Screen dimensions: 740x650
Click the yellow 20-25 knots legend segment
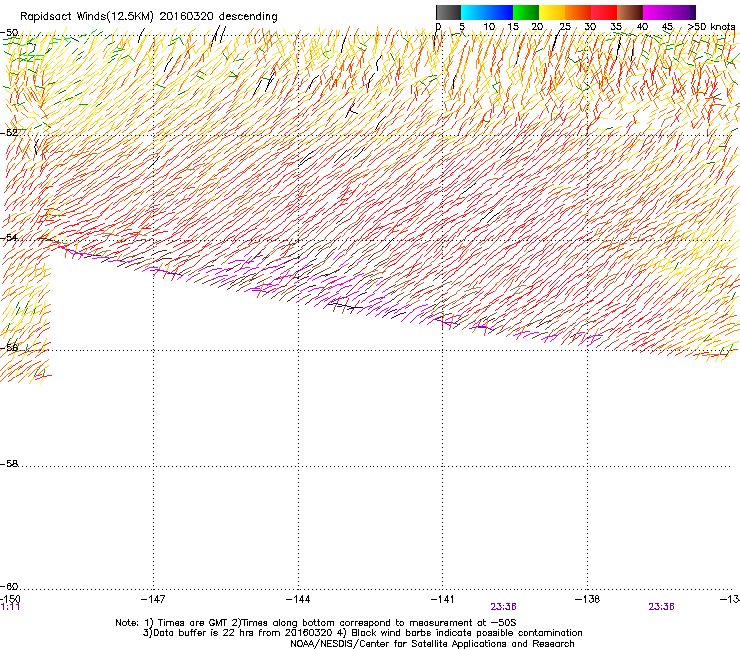point(552,12)
